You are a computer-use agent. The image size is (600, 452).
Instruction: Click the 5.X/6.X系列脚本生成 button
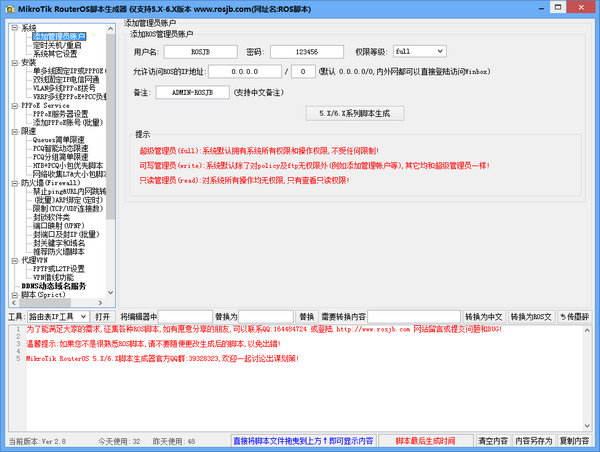355,113
